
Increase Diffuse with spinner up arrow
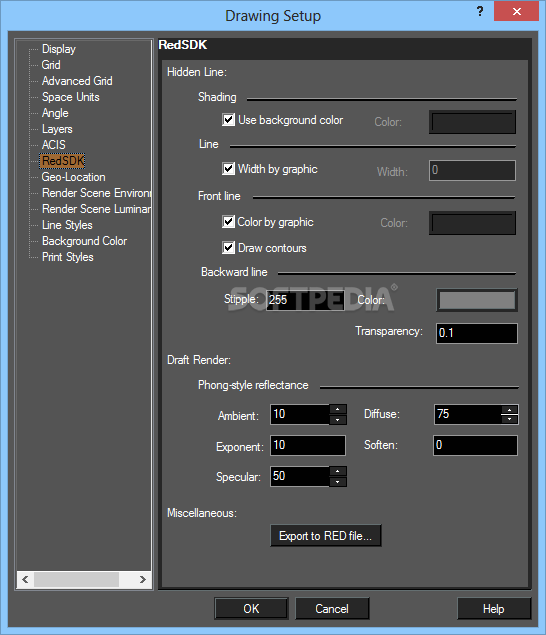510,409
